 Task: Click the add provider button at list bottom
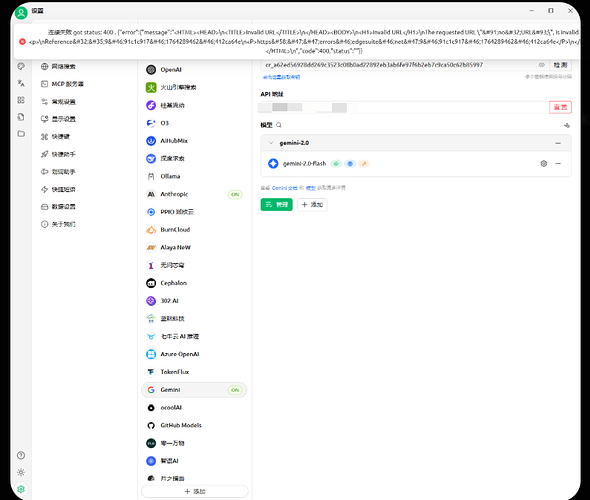coord(195,491)
